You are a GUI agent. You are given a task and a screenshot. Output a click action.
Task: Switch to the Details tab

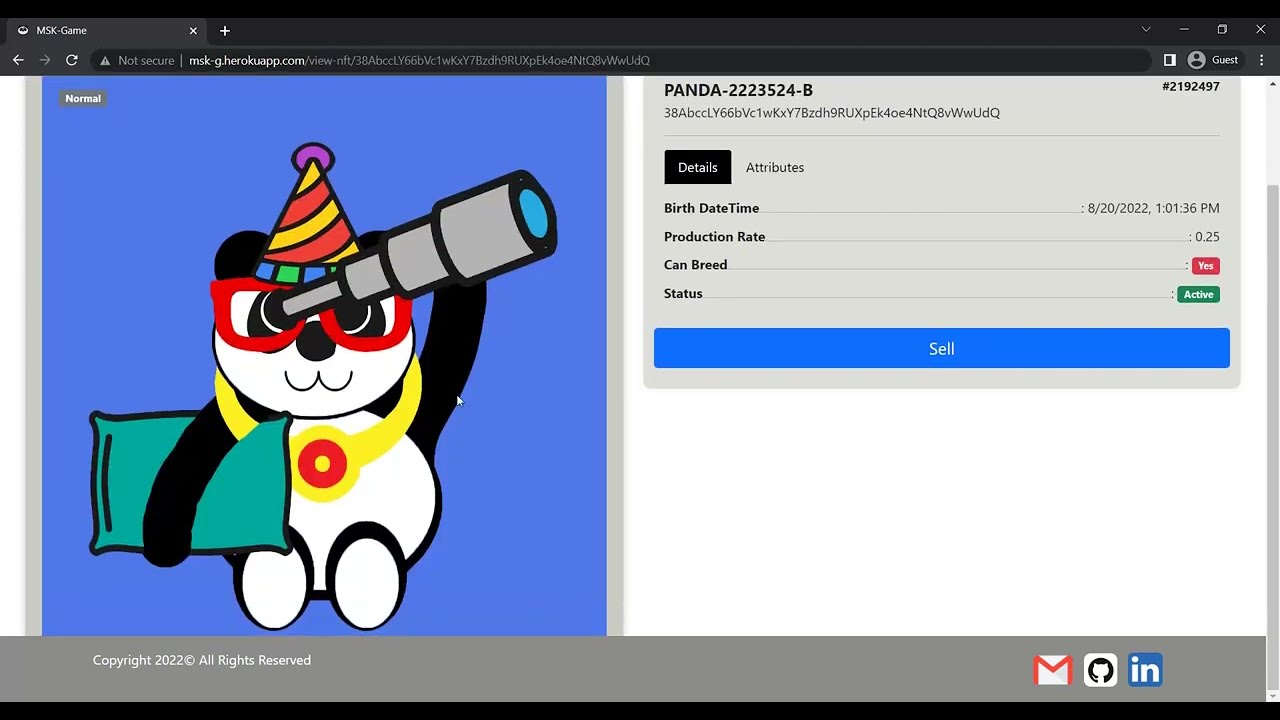point(698,167)
